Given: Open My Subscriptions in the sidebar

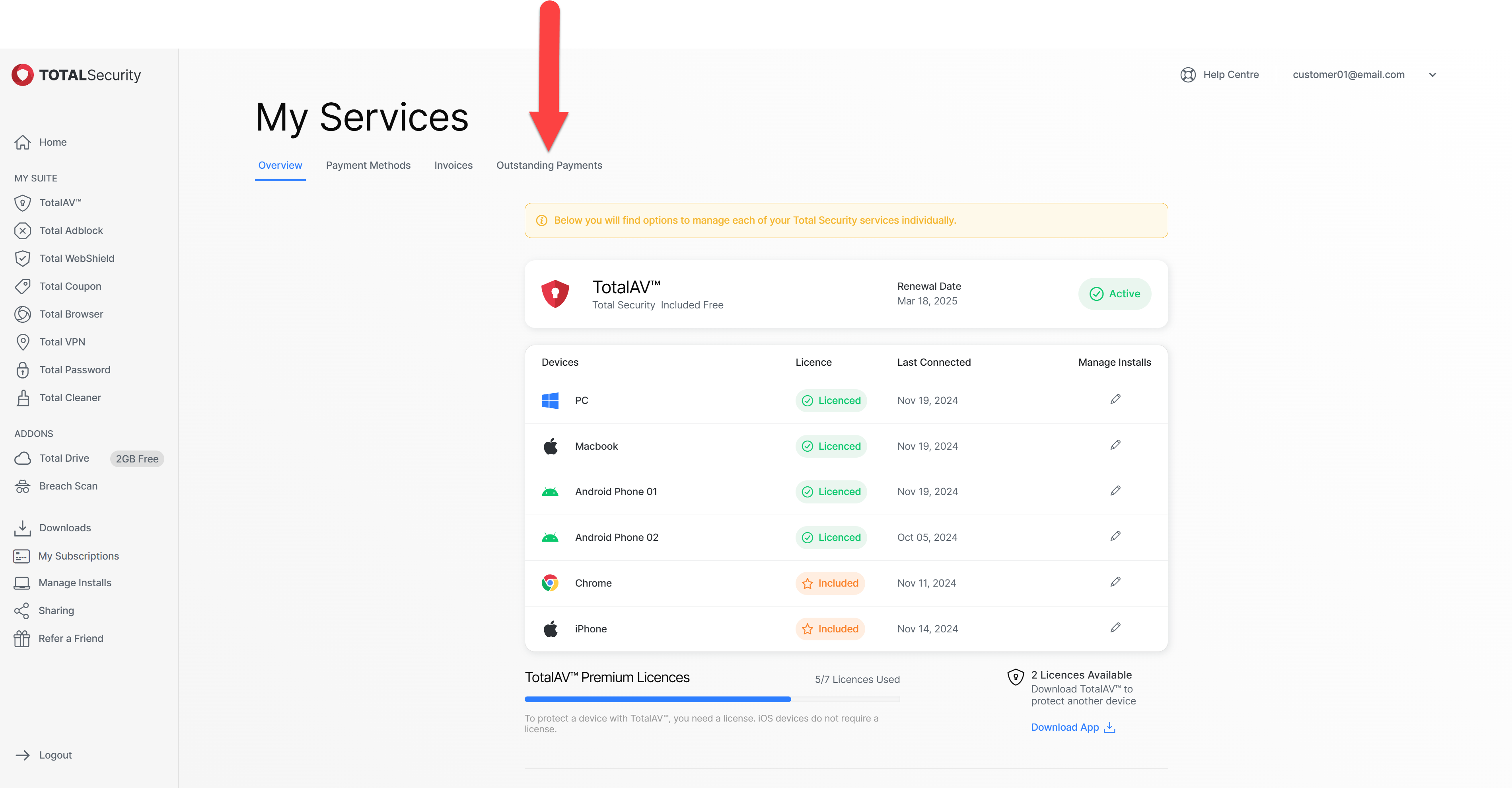Looking at the screenshot, I should [x=78, y=556].
